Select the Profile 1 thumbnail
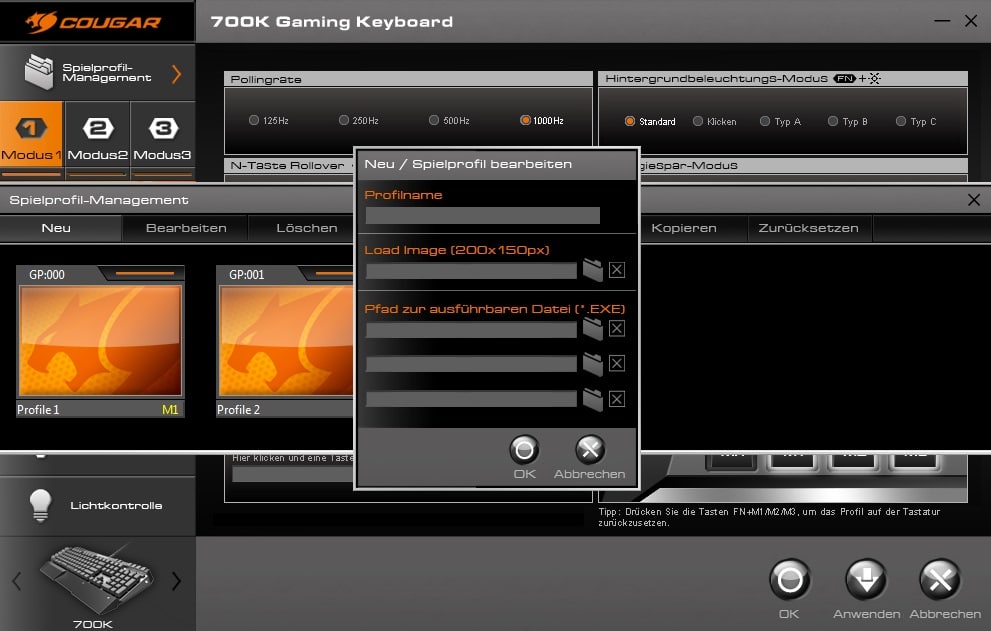This screenshot has width=991, height=631. [100, 340]
